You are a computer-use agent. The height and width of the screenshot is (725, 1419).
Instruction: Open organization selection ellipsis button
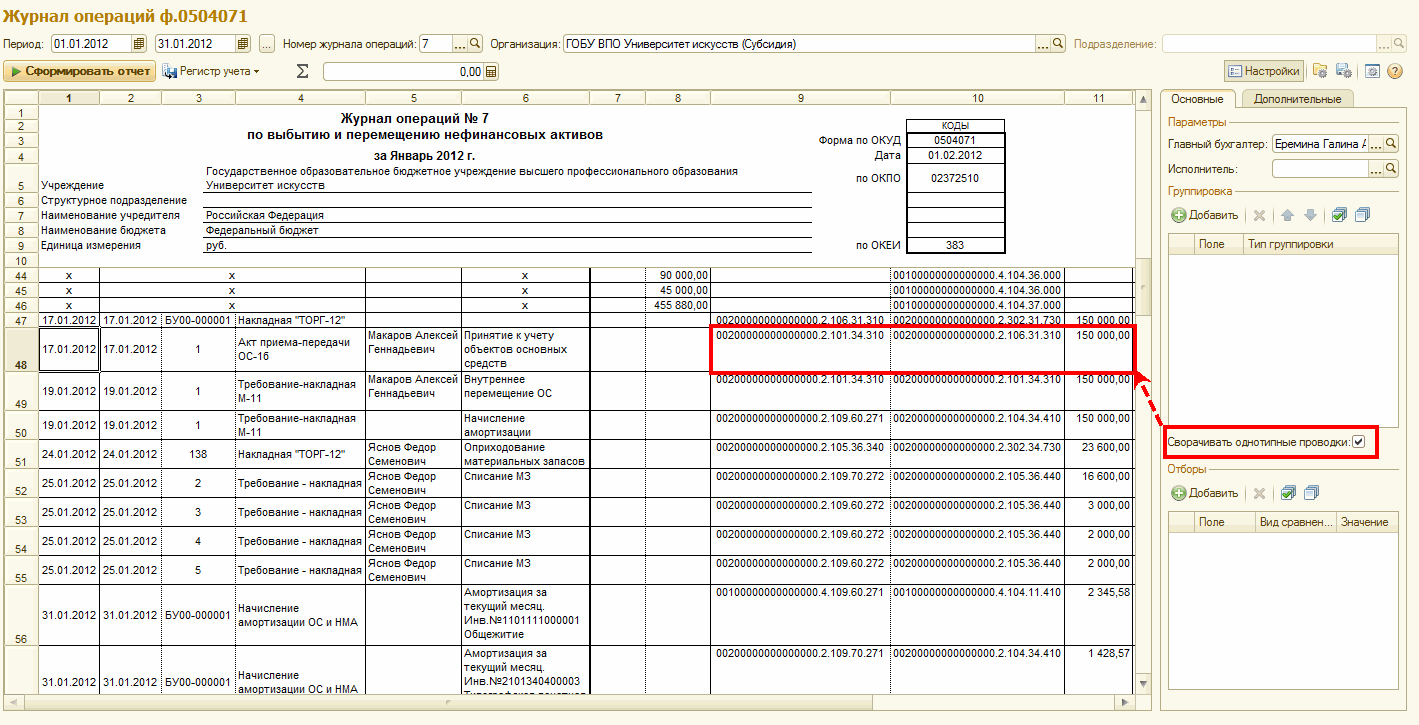[1042, 44]
